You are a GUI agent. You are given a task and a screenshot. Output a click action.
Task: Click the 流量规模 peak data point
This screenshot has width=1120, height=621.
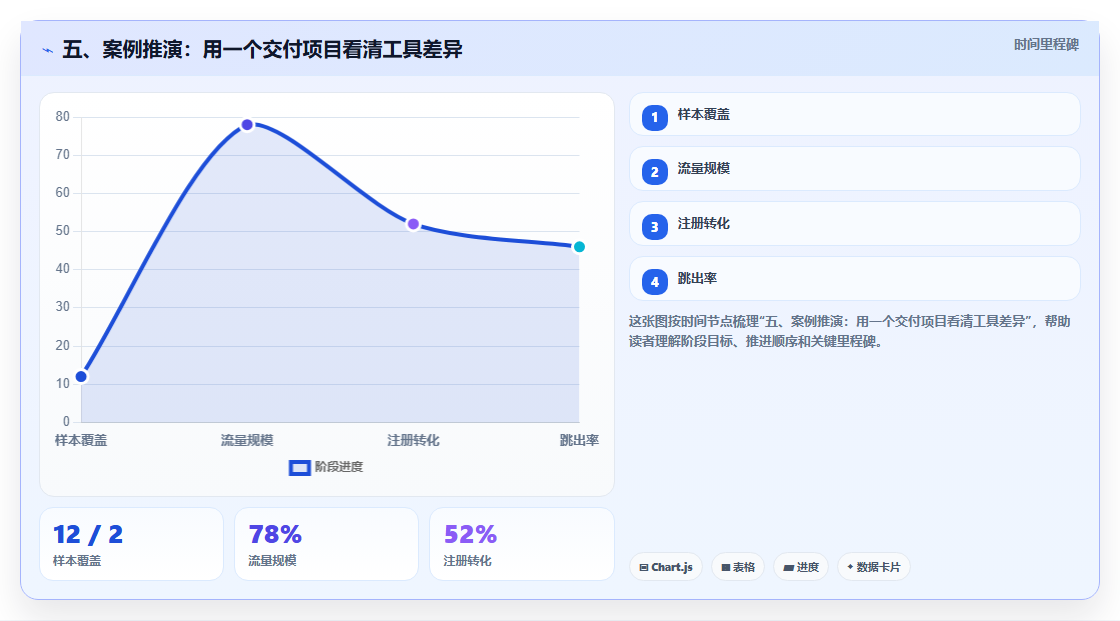point(247,125)
